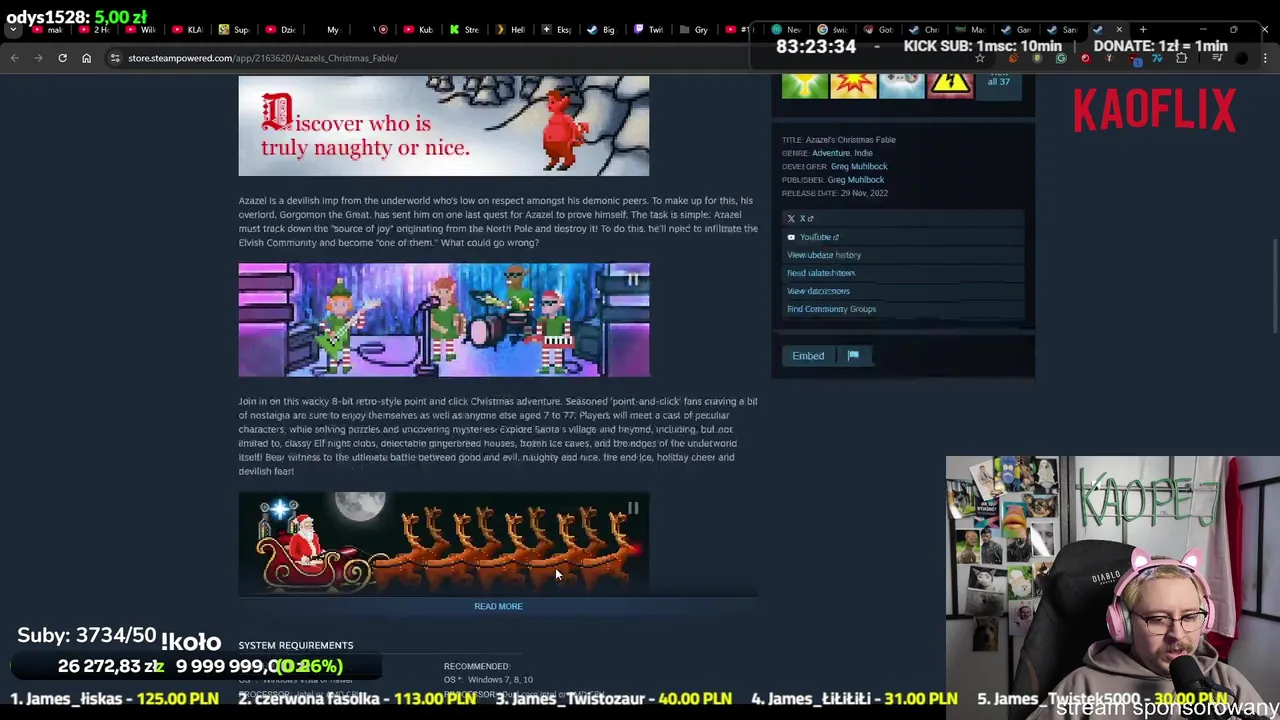The width and height of the screenshot is (1280, 720).
Task: View site information next to the URL
Action: (x=115, y=58)
